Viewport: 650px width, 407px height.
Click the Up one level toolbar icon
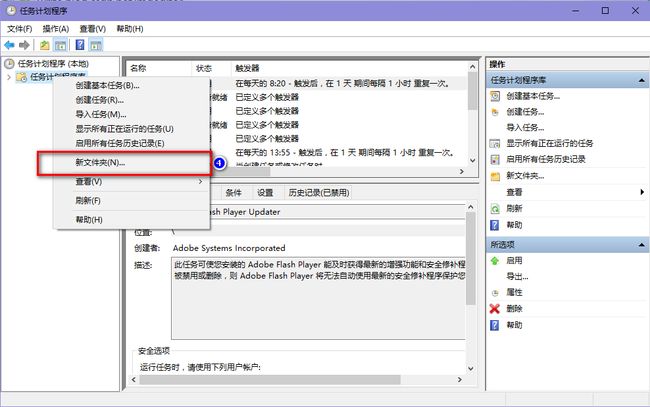pos(45,45)
